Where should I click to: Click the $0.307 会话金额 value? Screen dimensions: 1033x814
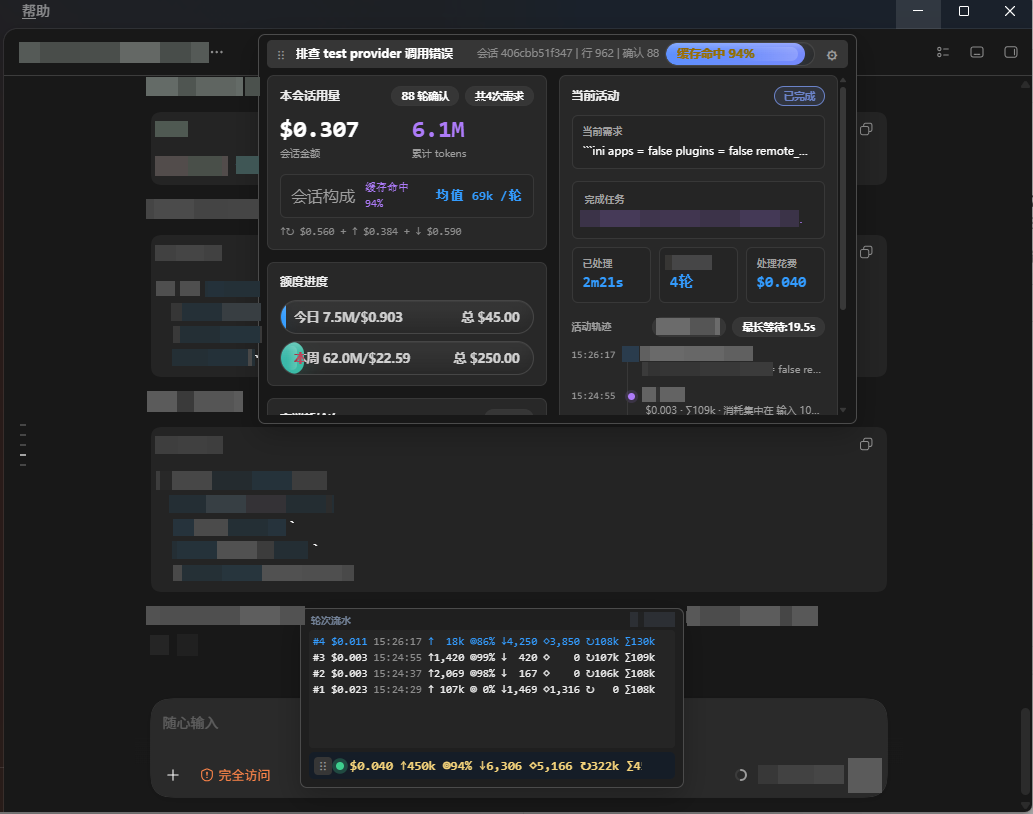pyautogui.click(x=319, y=130)
